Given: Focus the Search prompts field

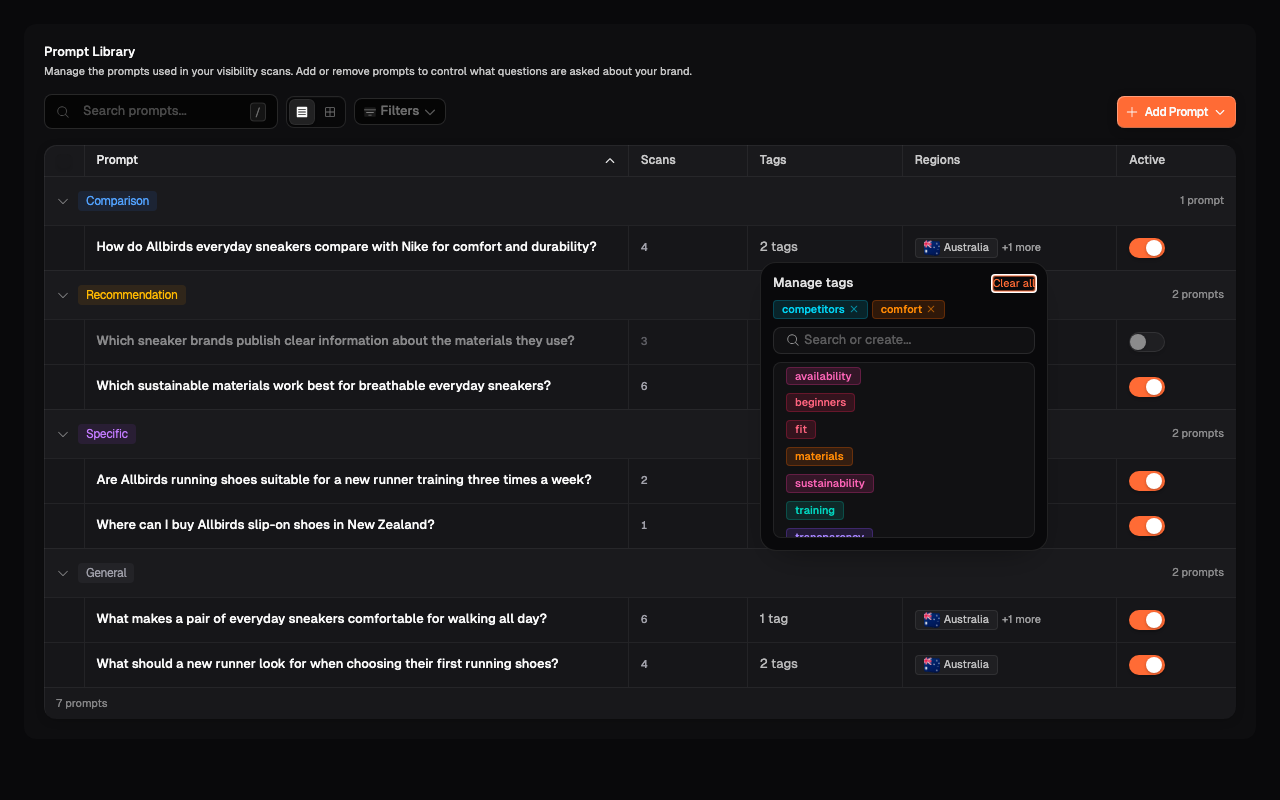Looking at the screenshot, I should tap(161, 112).
